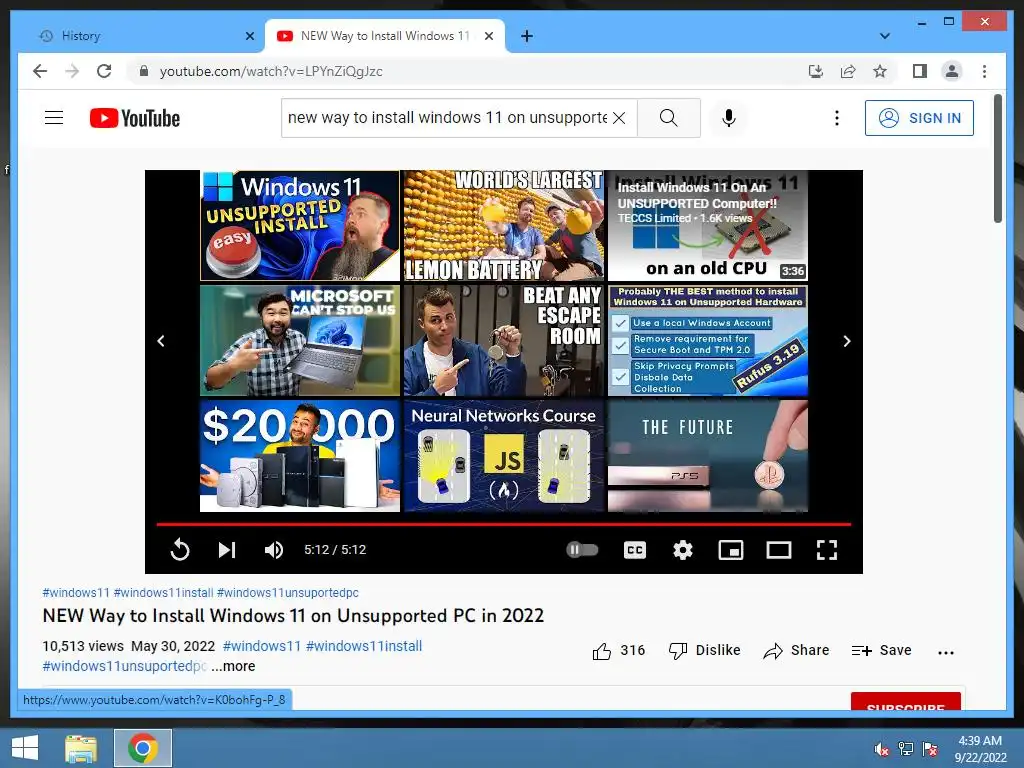View site information lock icon

pos(144,71)
